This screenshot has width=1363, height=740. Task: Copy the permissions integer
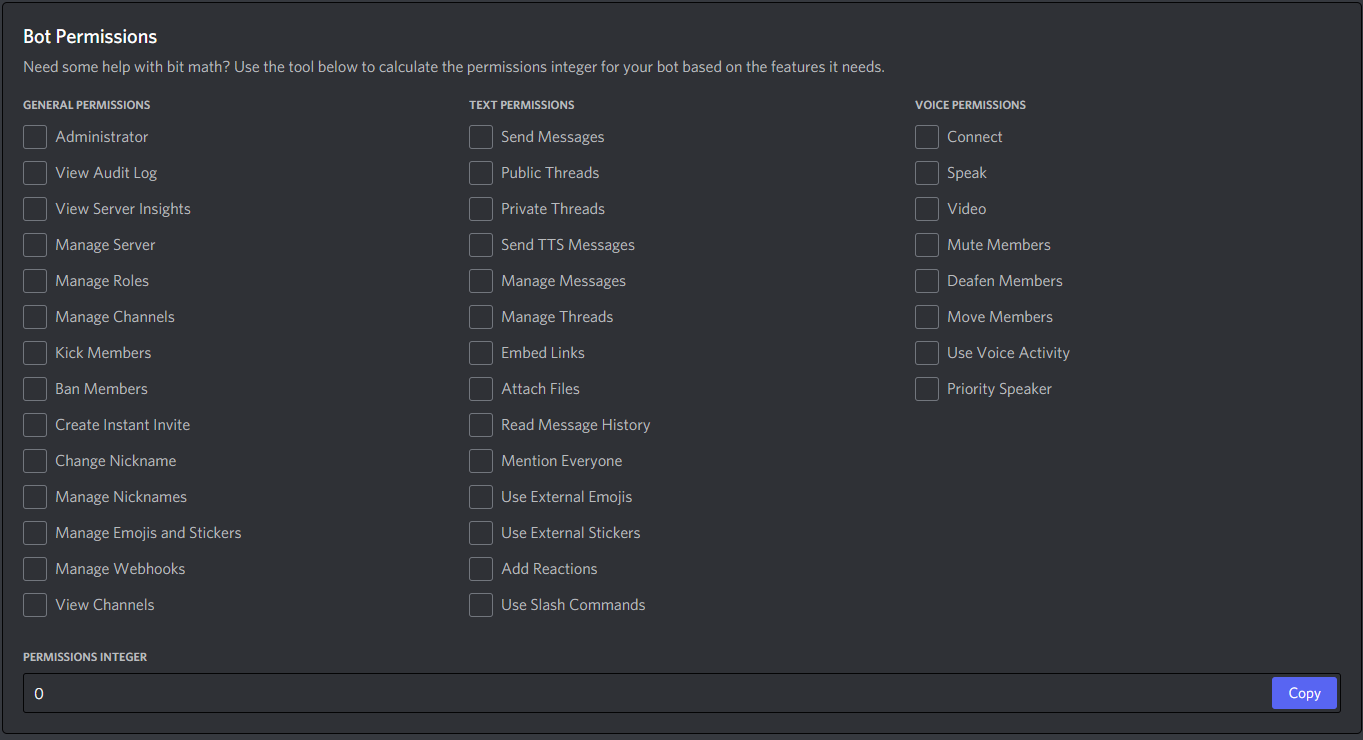(x=1304, y=692)
